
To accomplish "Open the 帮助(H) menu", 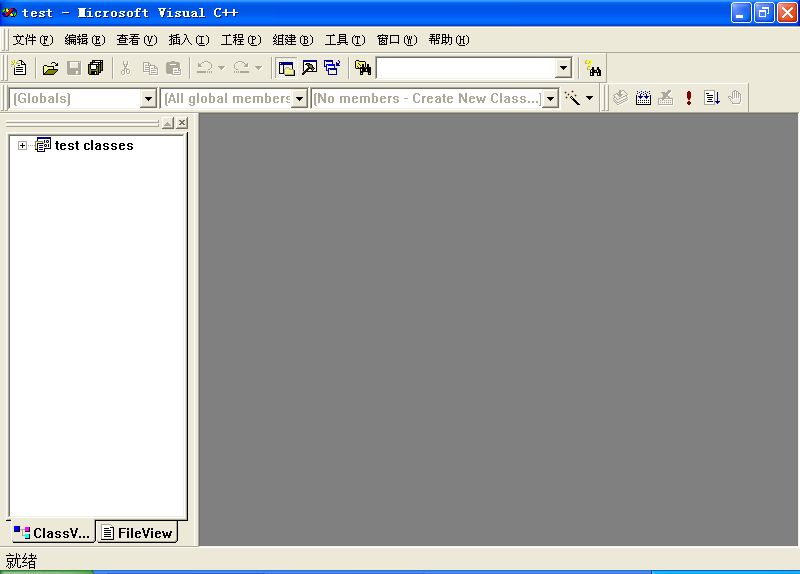I will pos(449,40).
